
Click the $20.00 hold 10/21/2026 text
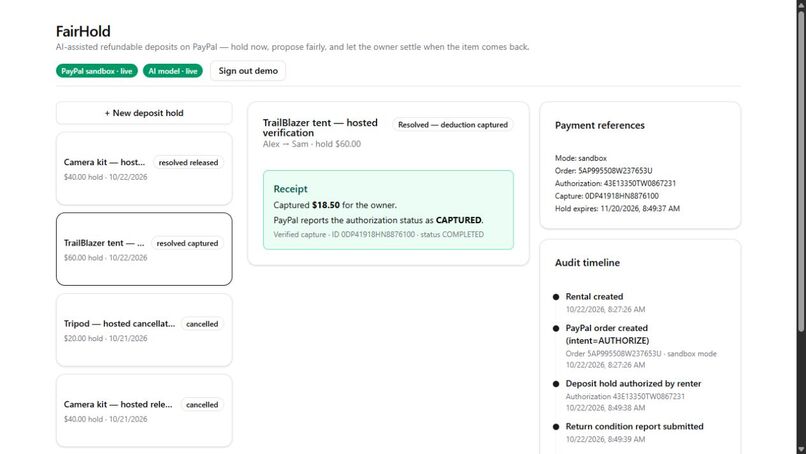point(105,338)
